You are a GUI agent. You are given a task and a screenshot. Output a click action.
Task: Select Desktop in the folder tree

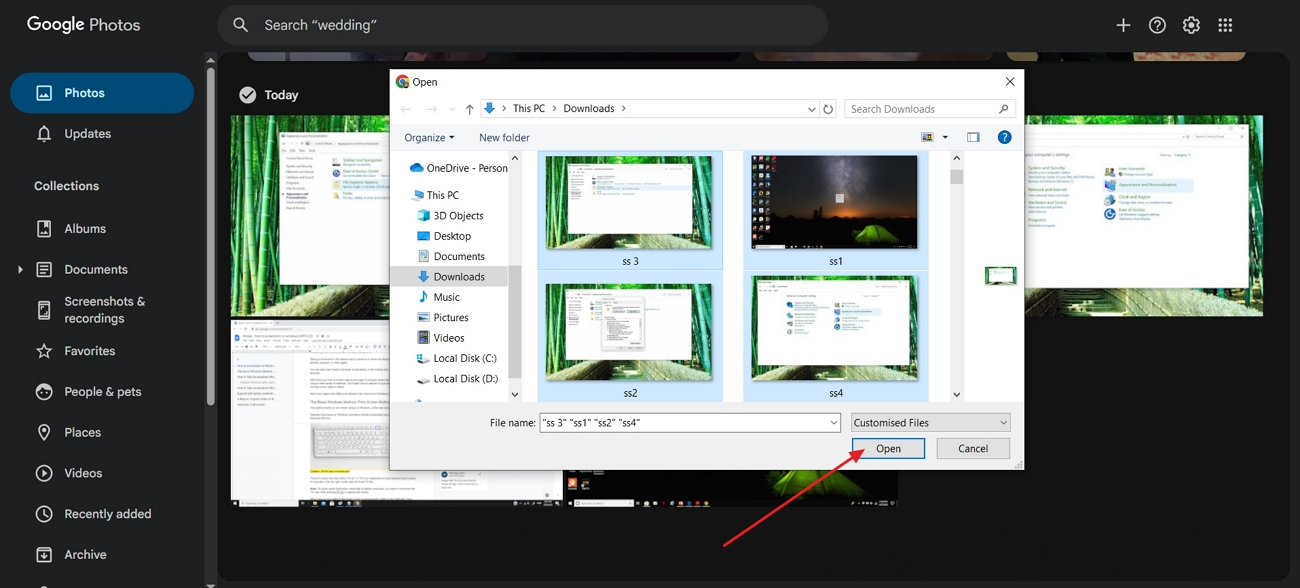pyautogui.click(x=452, y=236)
